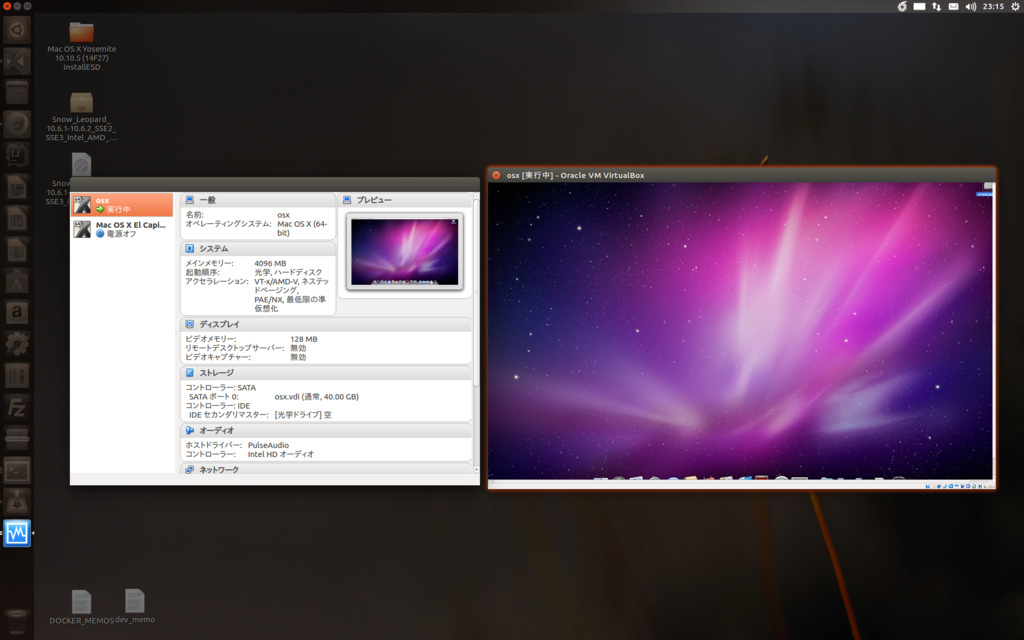1024x640 pixels.
Task: Open the 23:15 clock menu
Action: coord(993,7)
